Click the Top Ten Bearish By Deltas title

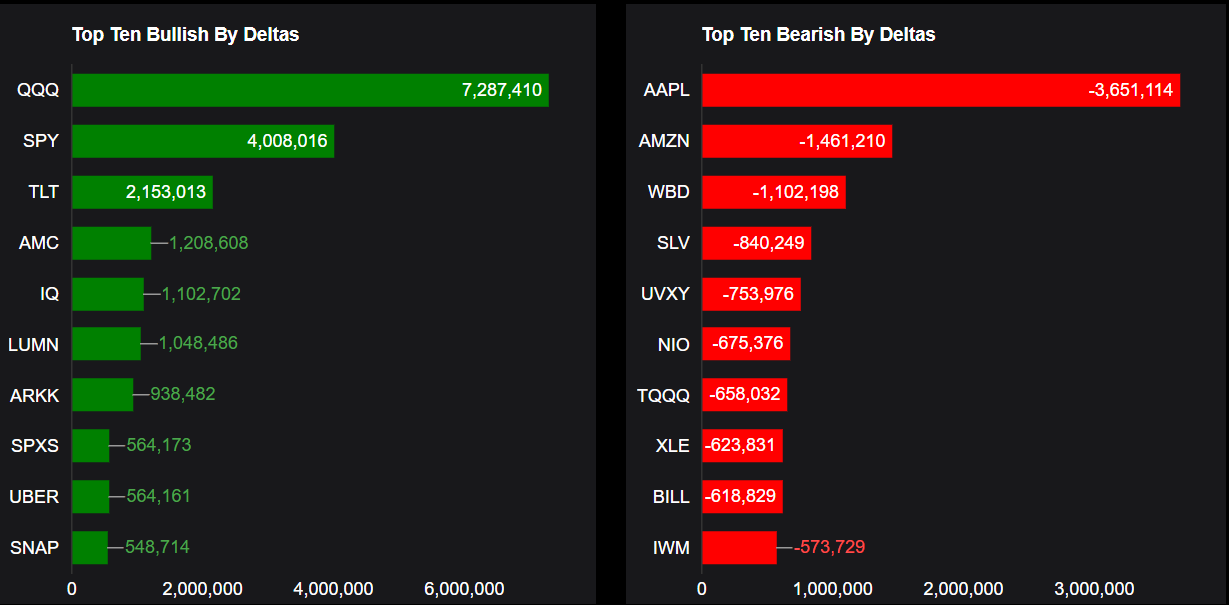[x=818, y=35]
